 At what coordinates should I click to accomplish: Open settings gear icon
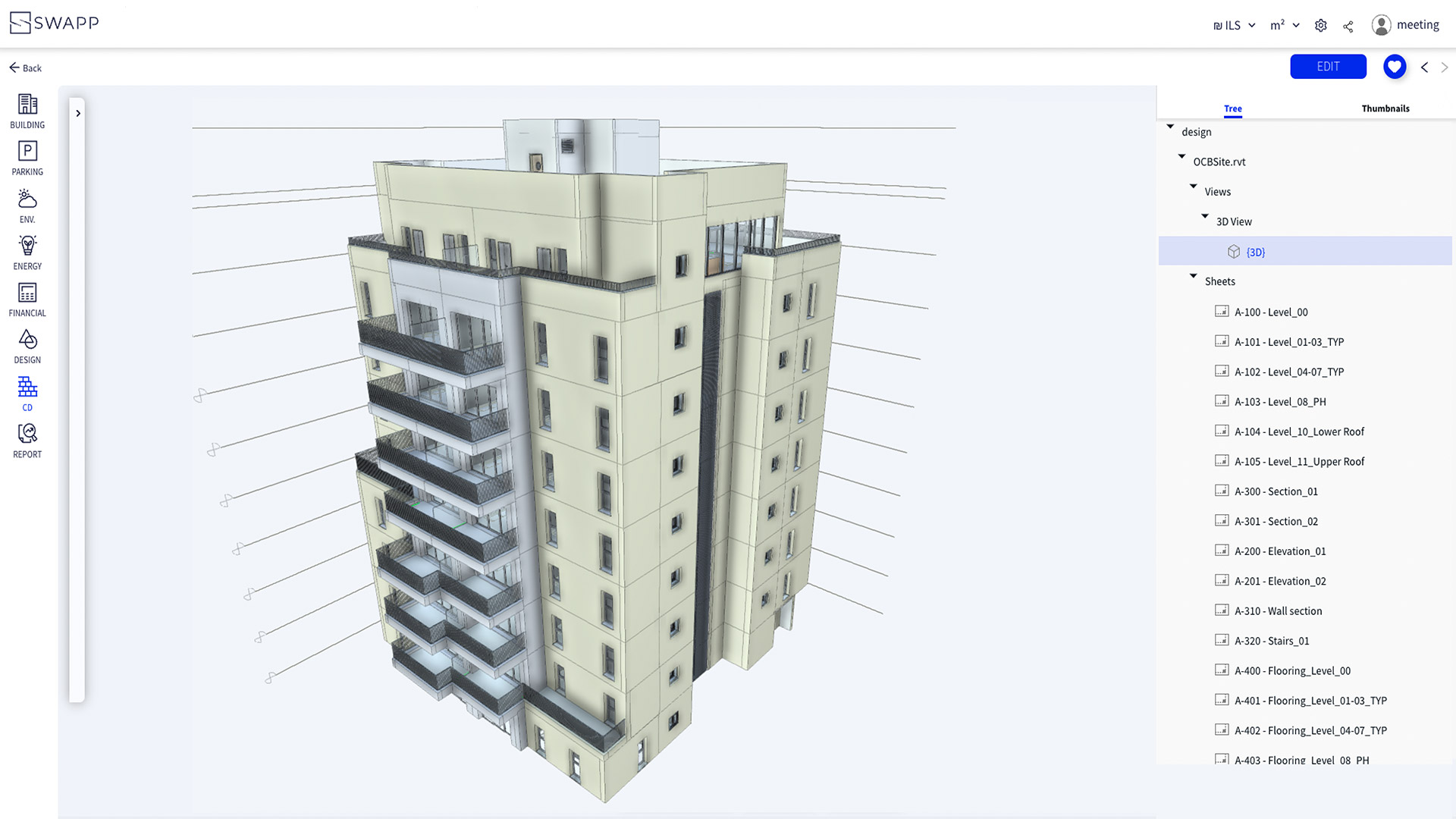[x=1320, y=26]
